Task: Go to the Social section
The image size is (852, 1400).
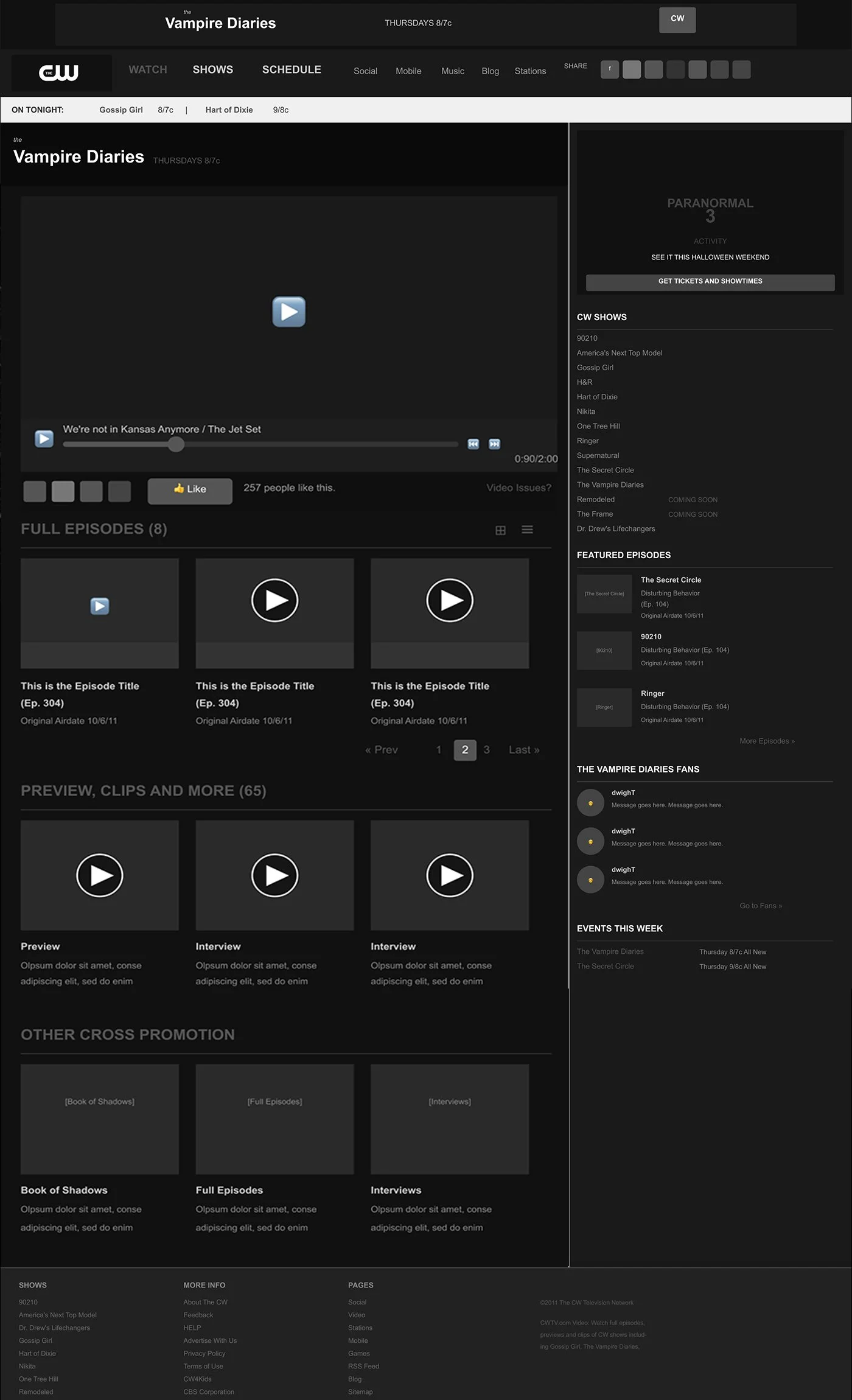Action: pyautogui.click(x=365, y=71)
